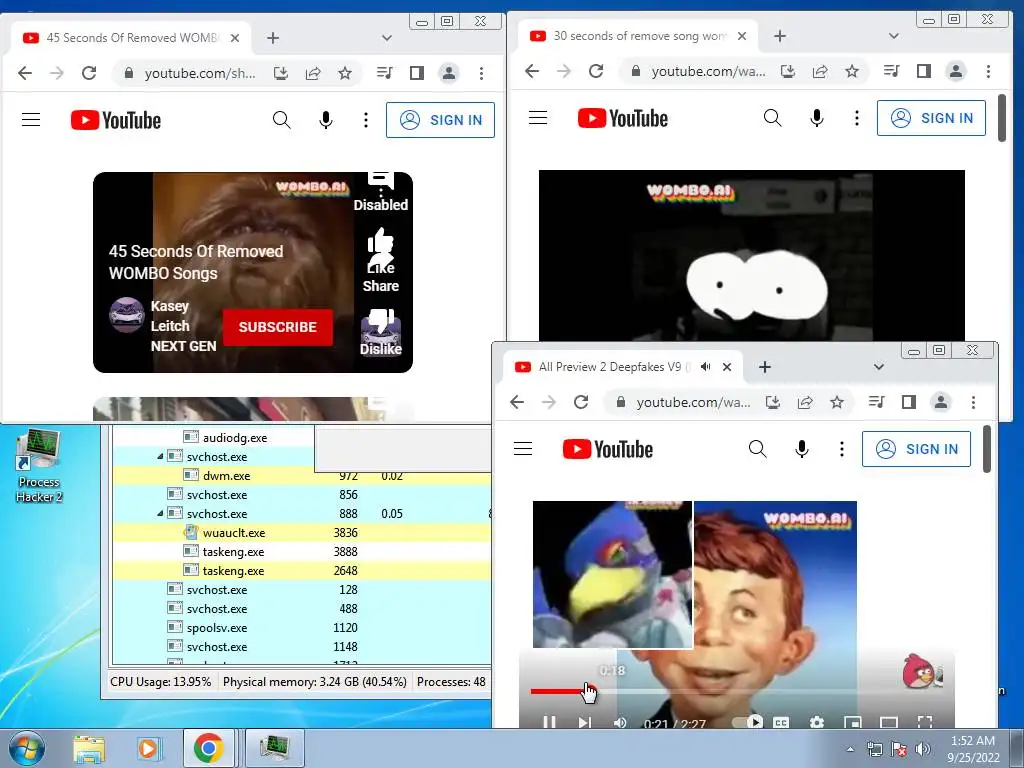
Task: Open video settings gear in Deepfakes player
Action: (816, 722)
